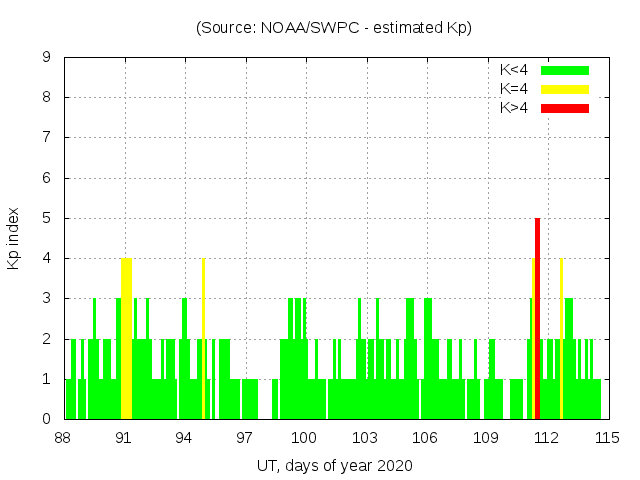
Task: Click the yellow K=4 legend swatch
Action: [565, 89]
